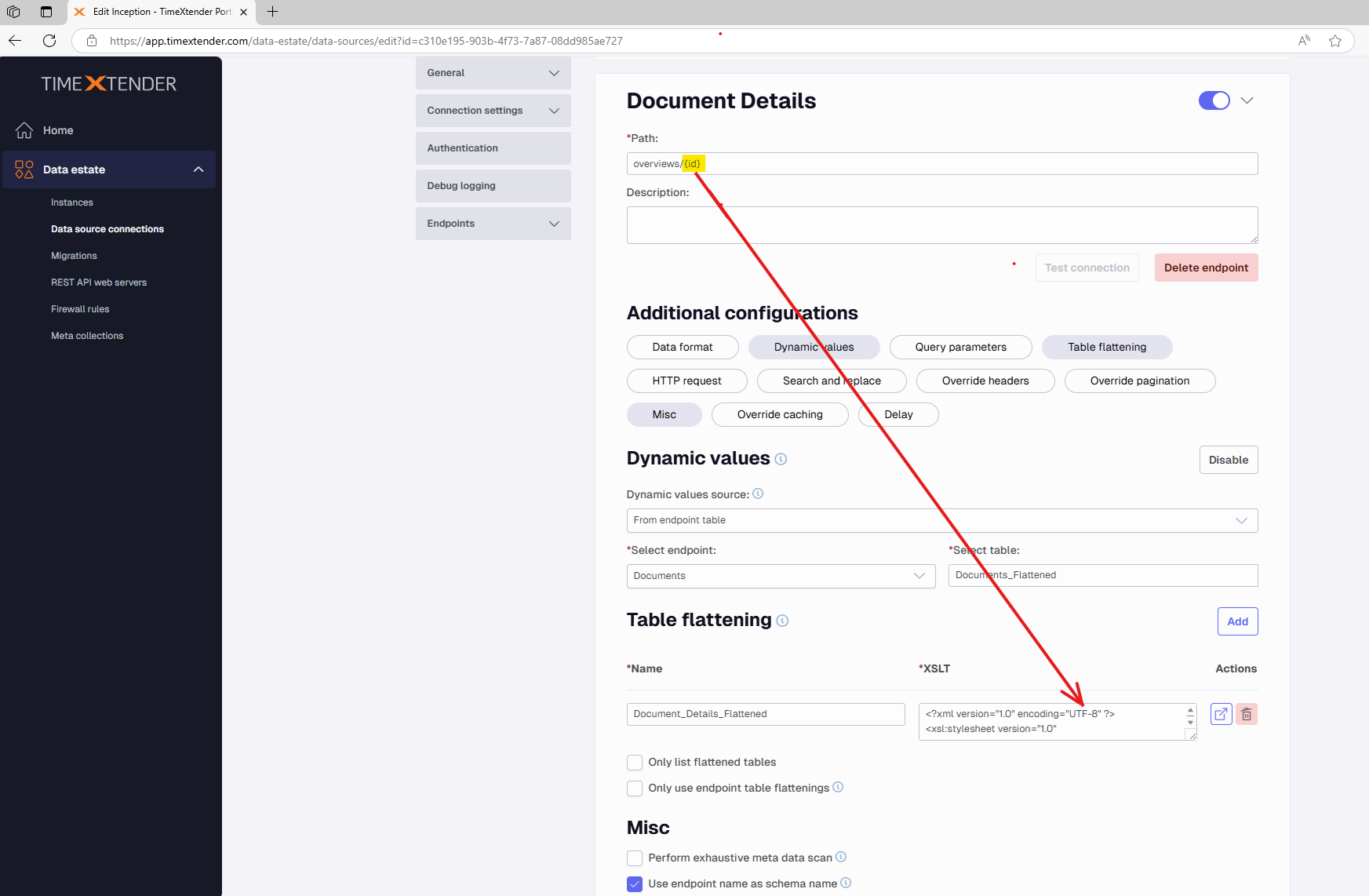Add page to favorites star icon

pos(1335,41)
